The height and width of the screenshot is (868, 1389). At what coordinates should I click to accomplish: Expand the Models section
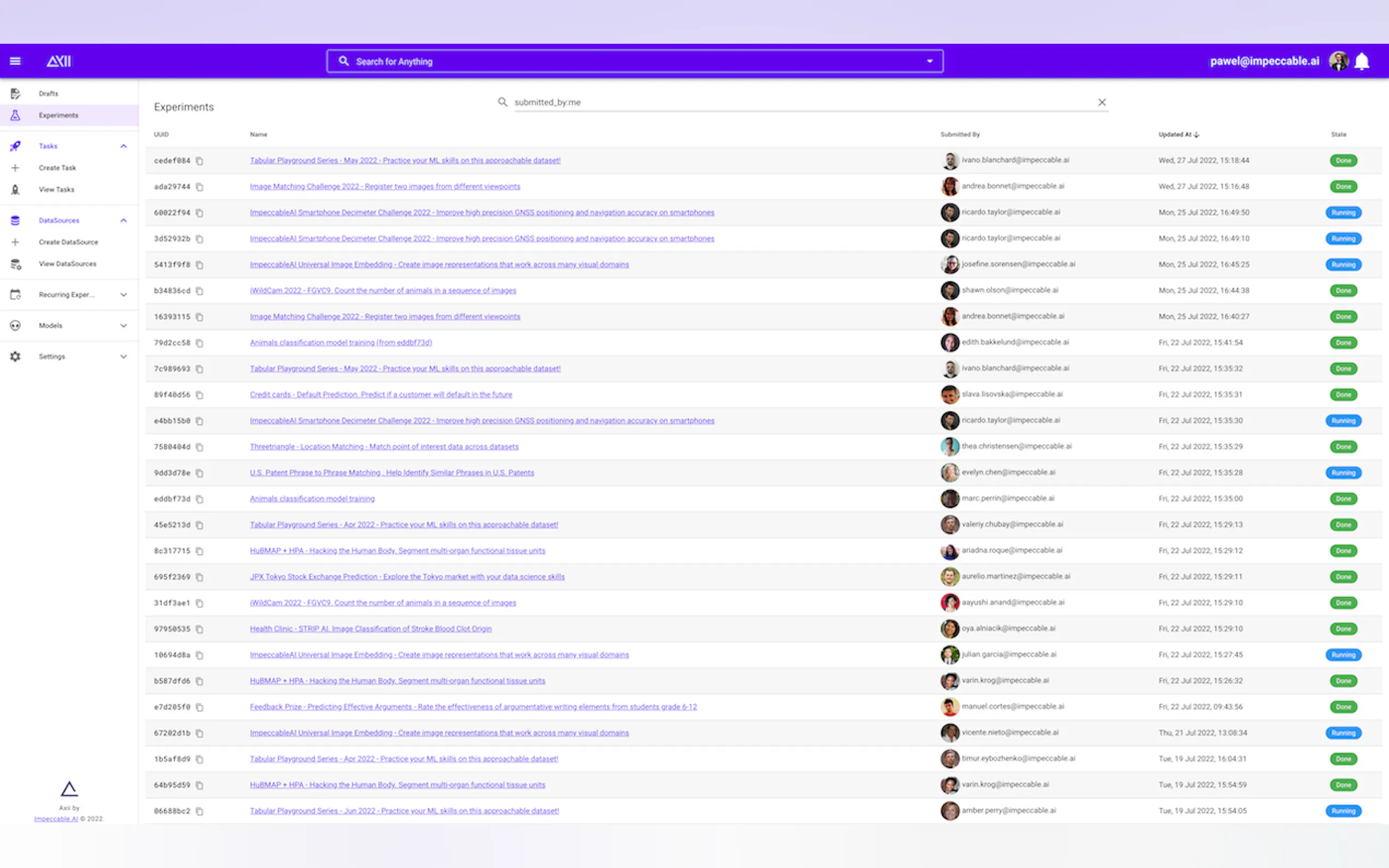pyautogui.click(x=124, y=326)
